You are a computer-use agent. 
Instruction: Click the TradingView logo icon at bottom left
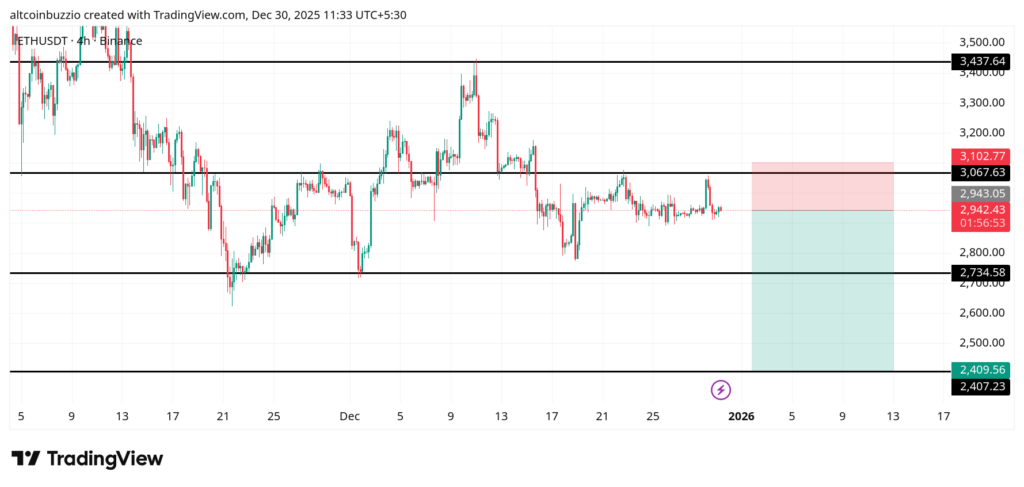pos(26,459)
